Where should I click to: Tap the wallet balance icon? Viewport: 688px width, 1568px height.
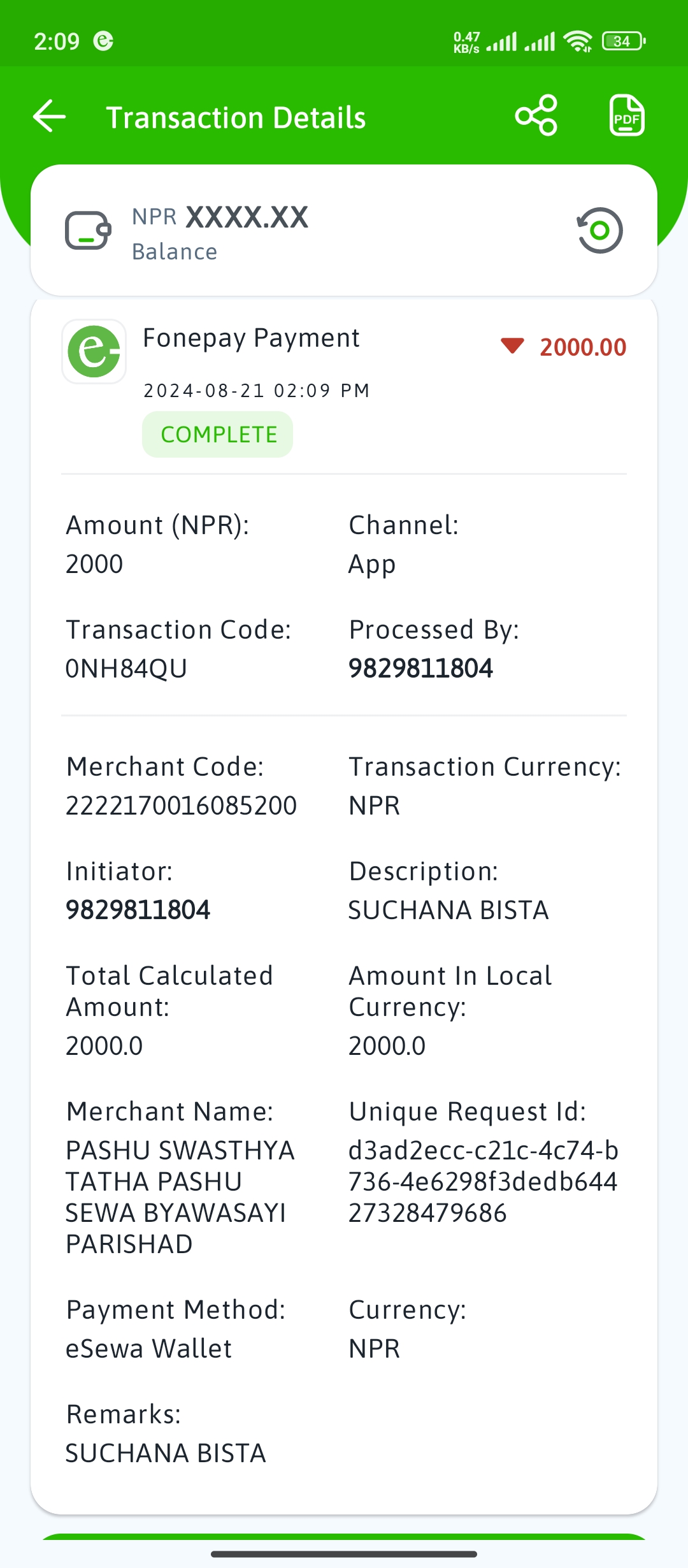click(x=88, y=230)
